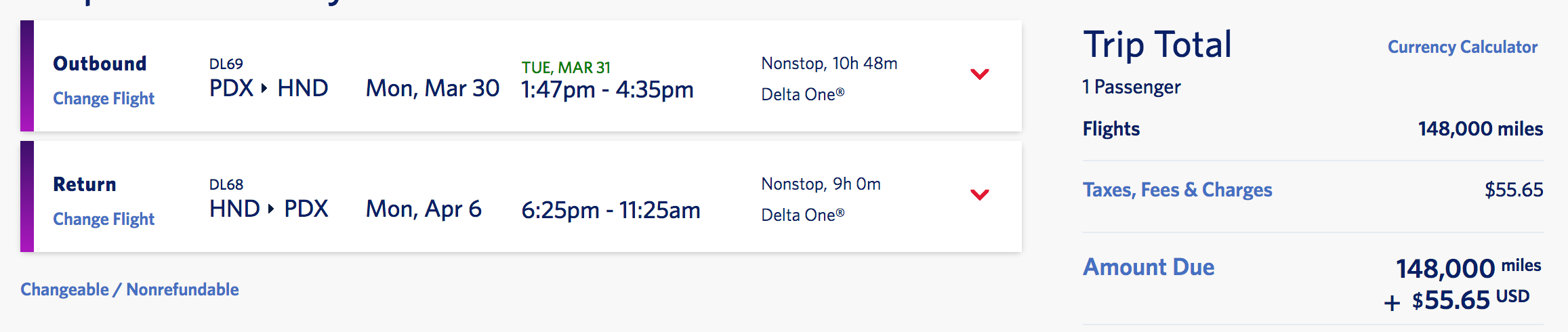The width and height of the screenshot is (1568, 332).
Task: Expand the Outbound flight details chevron
Action: coord(979,74)
